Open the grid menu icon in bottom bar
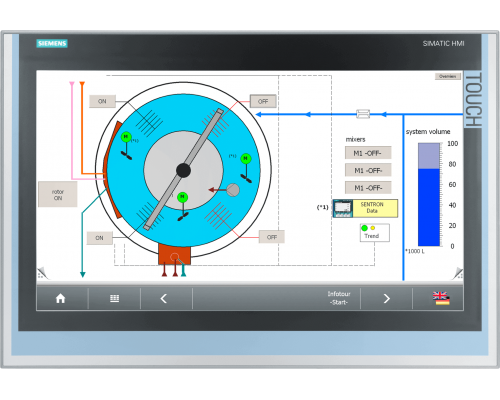 (114, 298)
